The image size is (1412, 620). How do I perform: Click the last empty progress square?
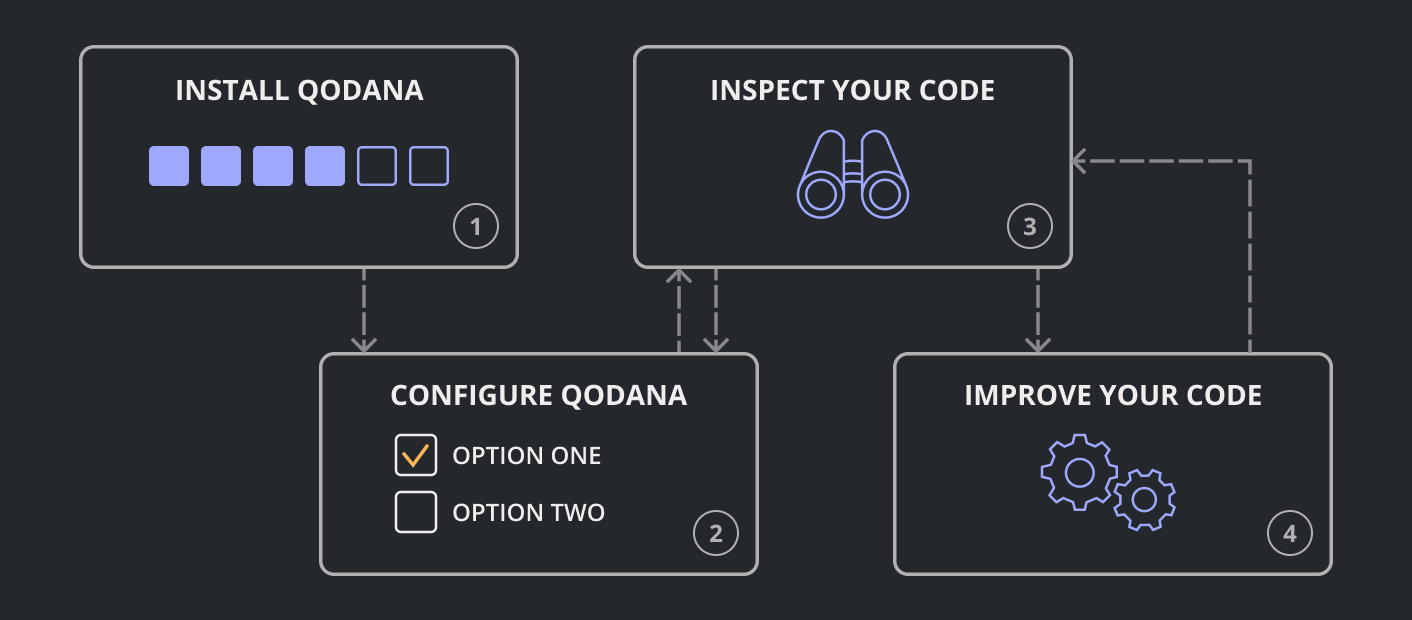point(429,166)
